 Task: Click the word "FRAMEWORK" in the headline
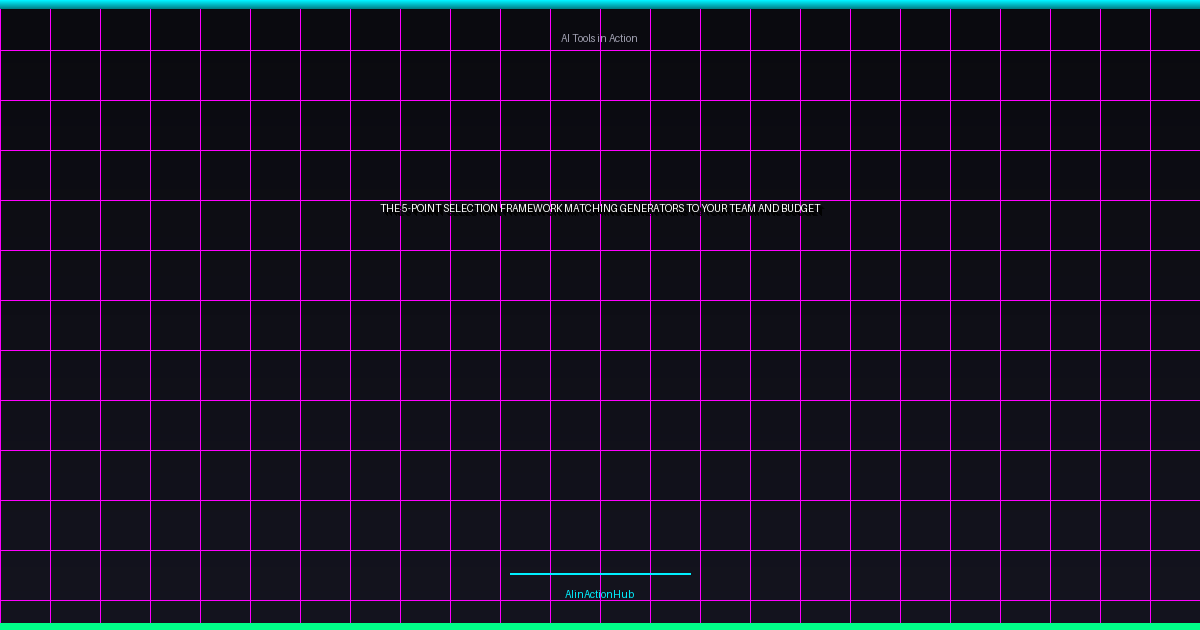(531, 209)
